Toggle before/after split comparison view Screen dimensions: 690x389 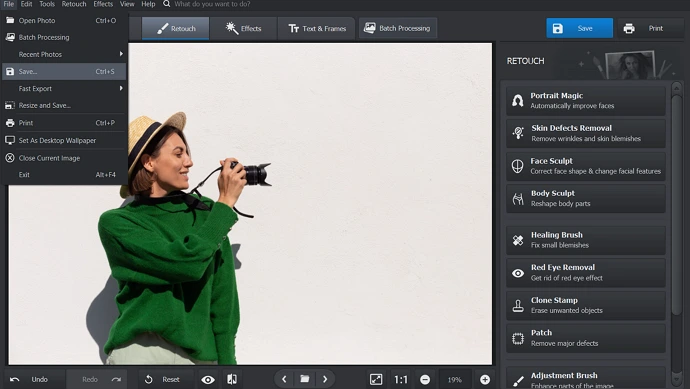pos(232,379)
